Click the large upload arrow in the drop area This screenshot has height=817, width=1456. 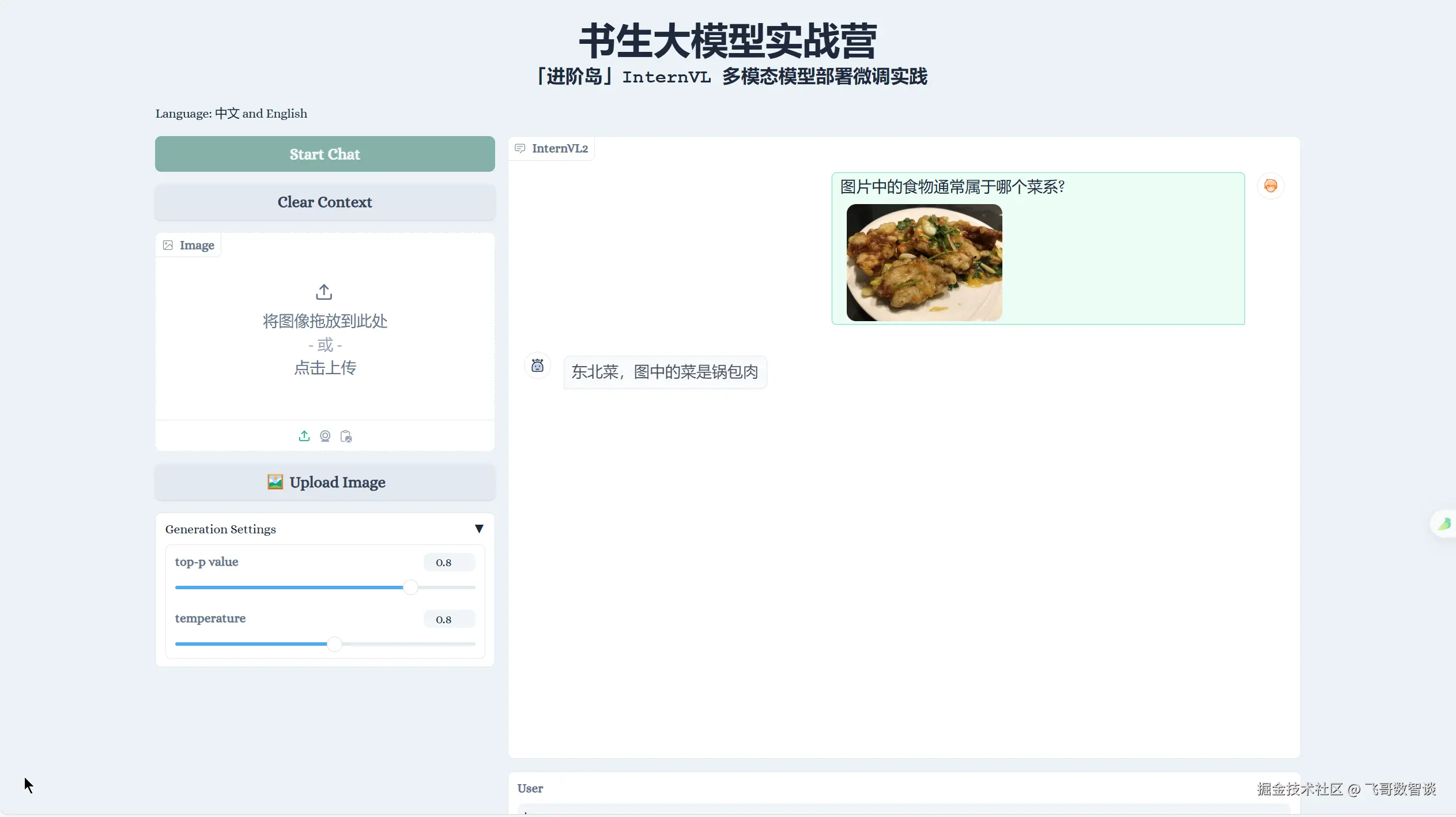click(x=324, y=292)
